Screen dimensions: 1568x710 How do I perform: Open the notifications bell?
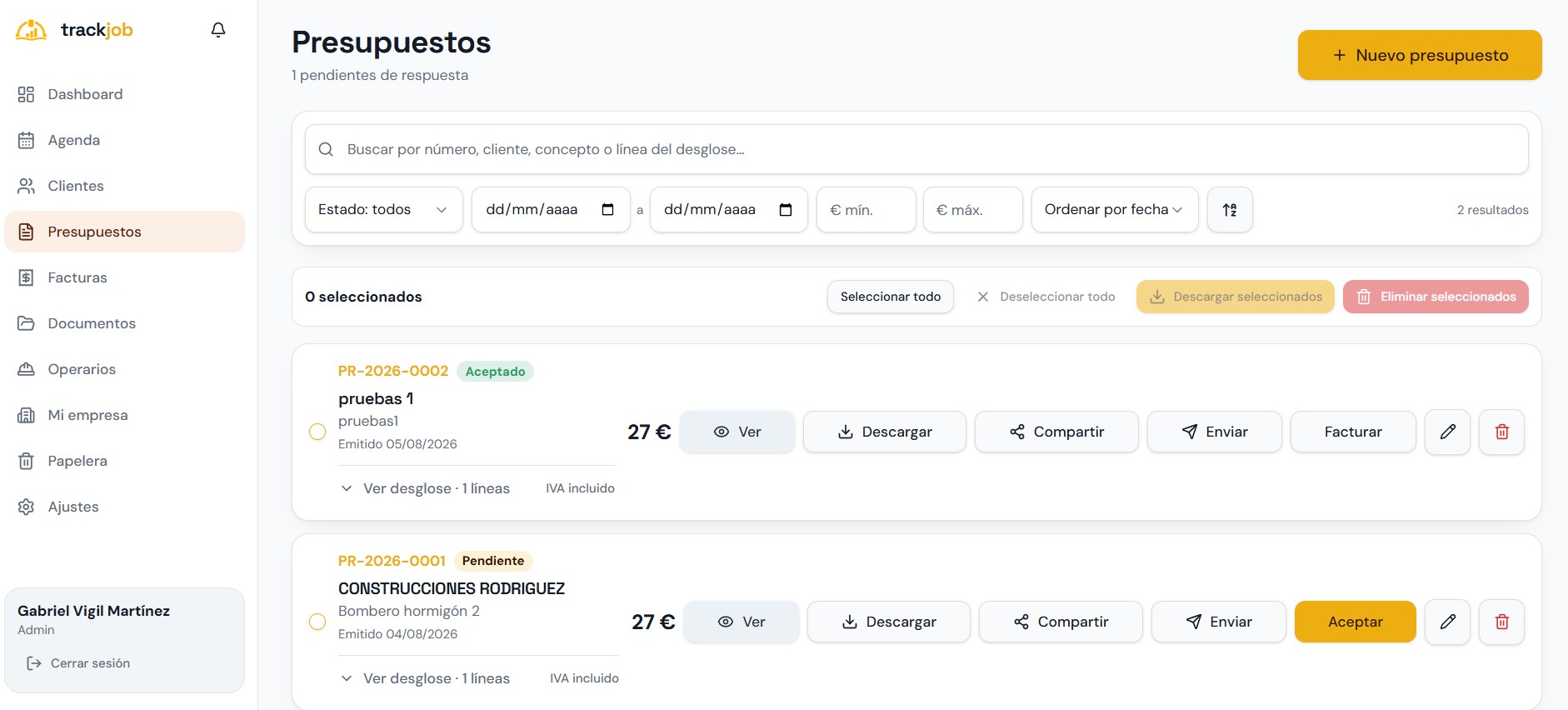218,30
